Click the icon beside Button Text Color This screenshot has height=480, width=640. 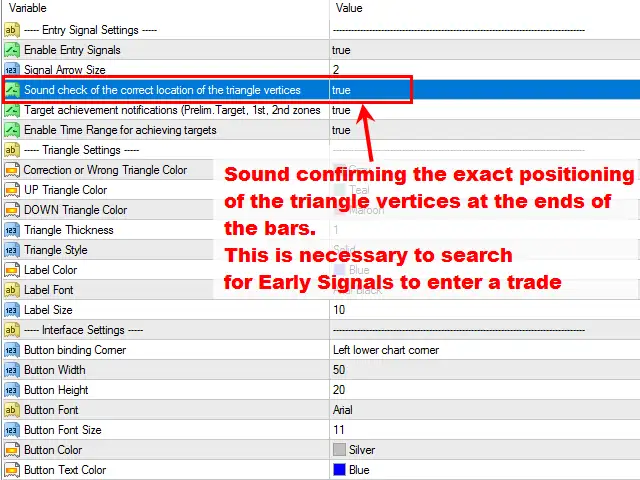pyautogui.click(x=12, y=470)
